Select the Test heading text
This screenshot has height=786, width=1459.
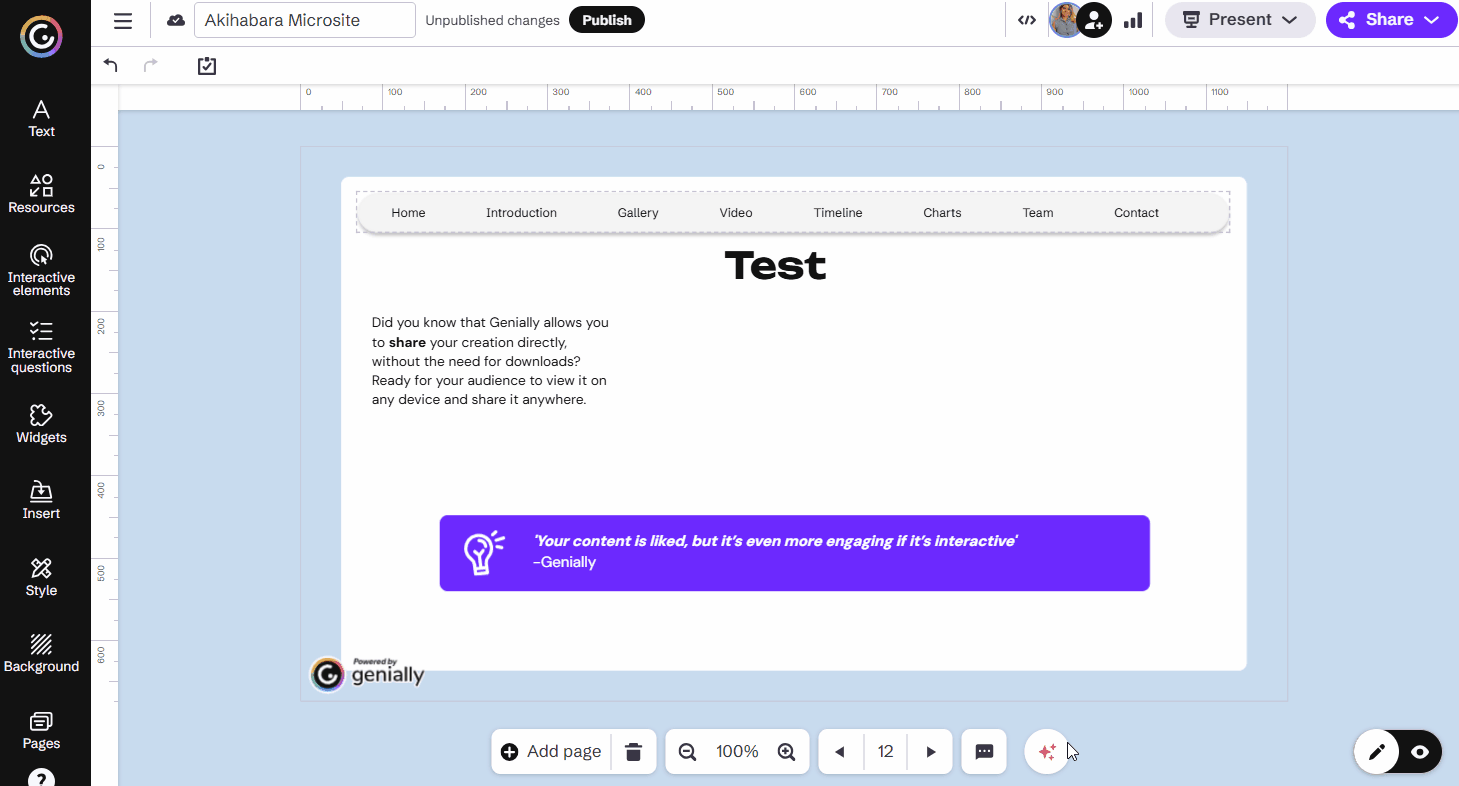775,266
